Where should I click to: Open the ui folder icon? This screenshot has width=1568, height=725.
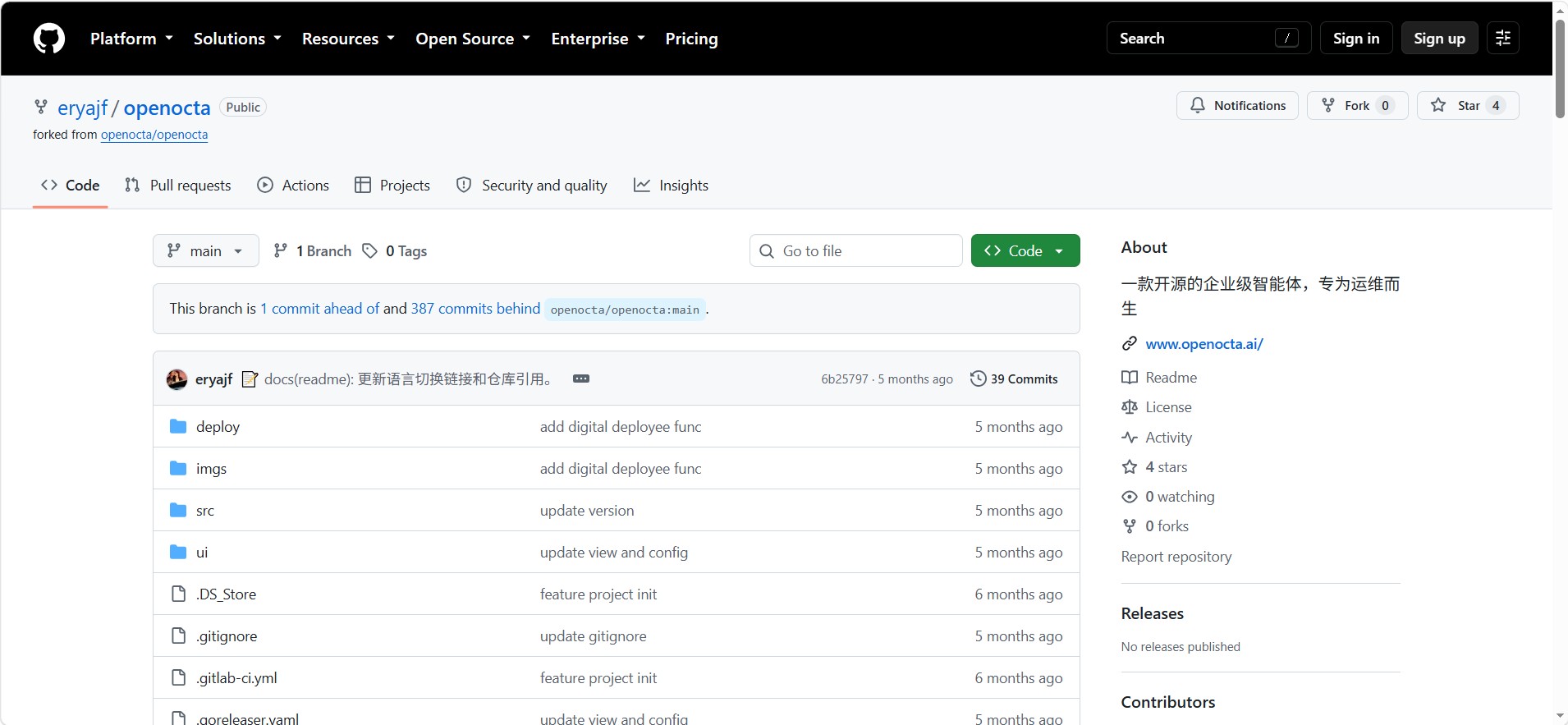tap(178, 552)
